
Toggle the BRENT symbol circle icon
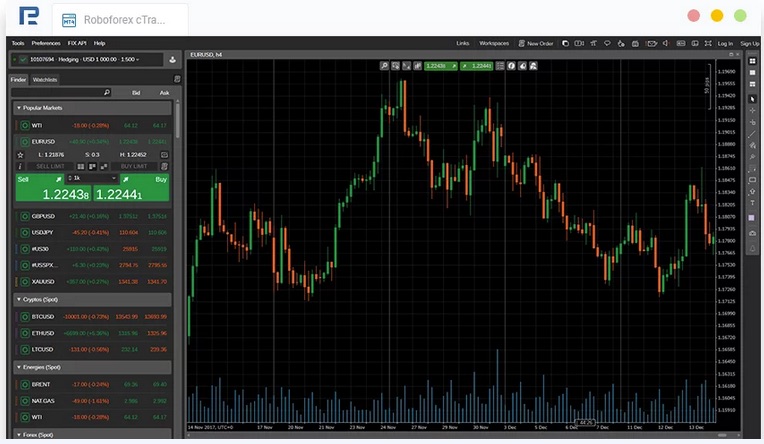pos(25,385)
